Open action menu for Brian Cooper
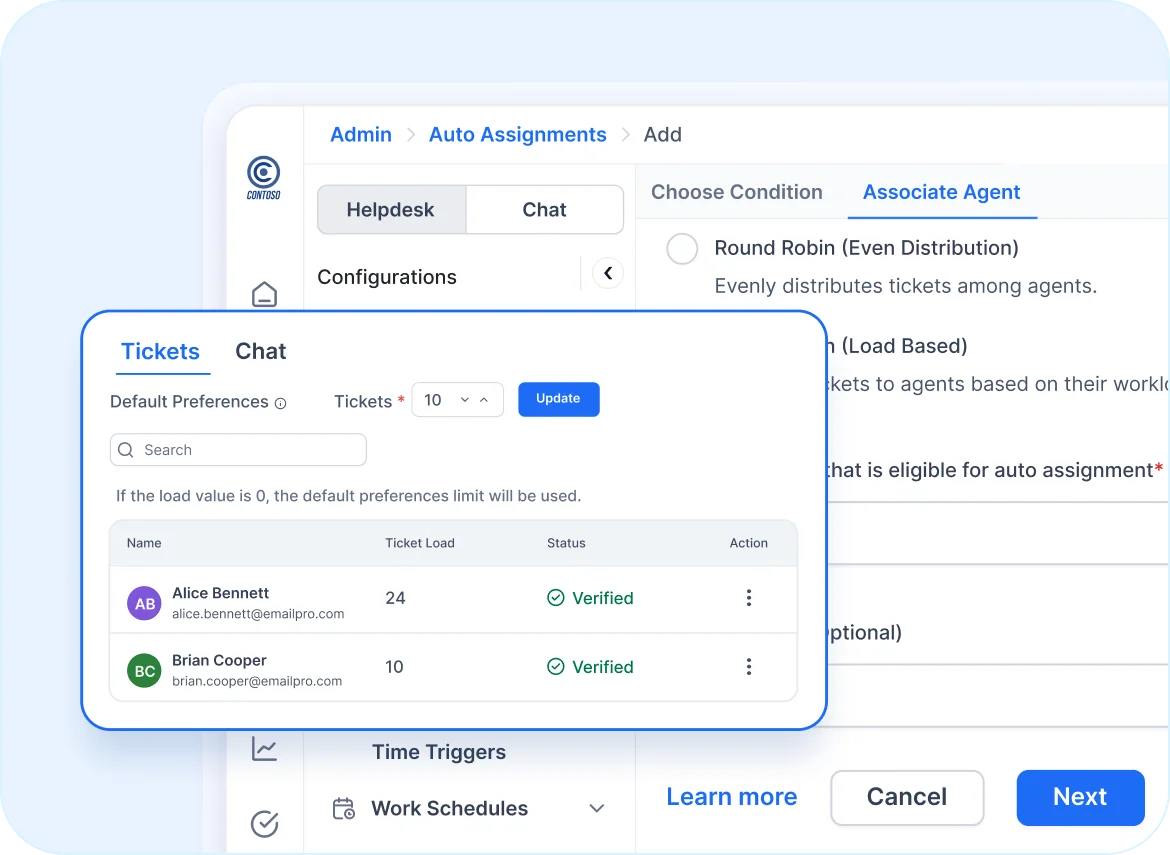The height and width of the screenshot is (855, 1170). [748, 666]
